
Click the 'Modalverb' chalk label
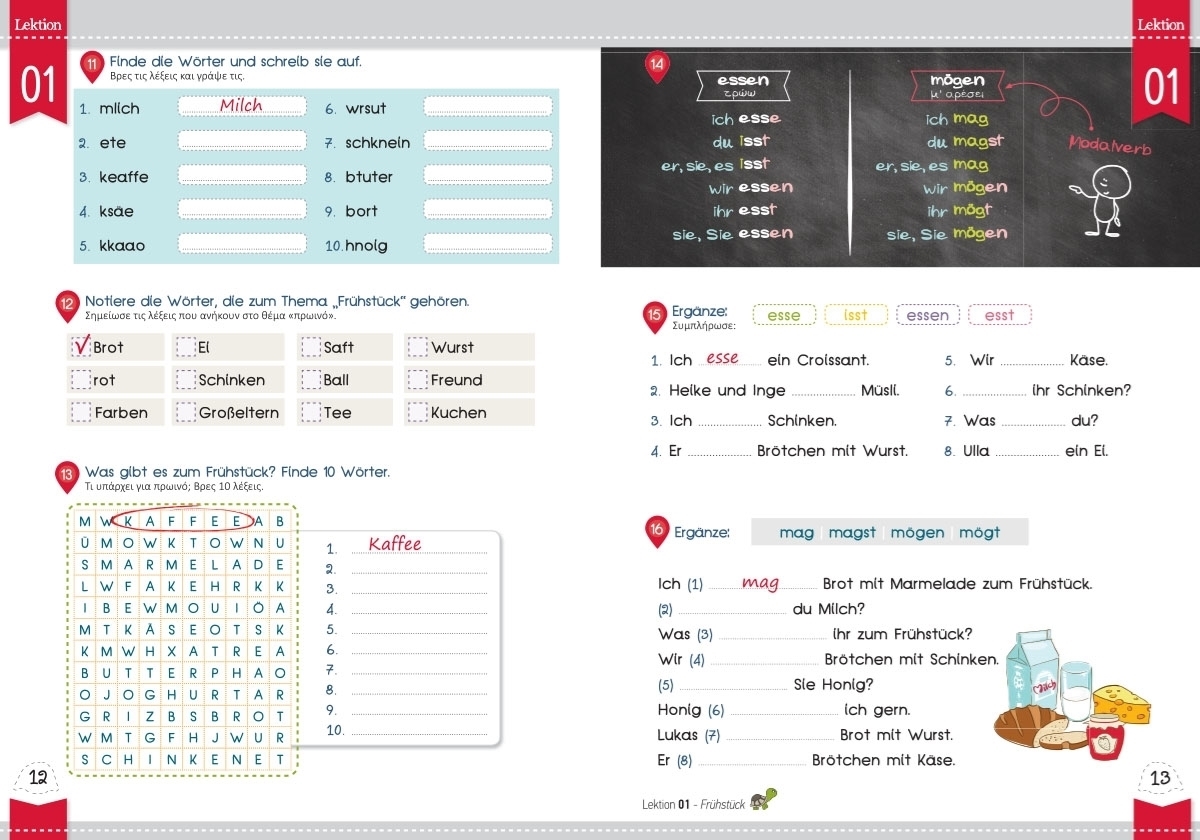(1110, 147)
